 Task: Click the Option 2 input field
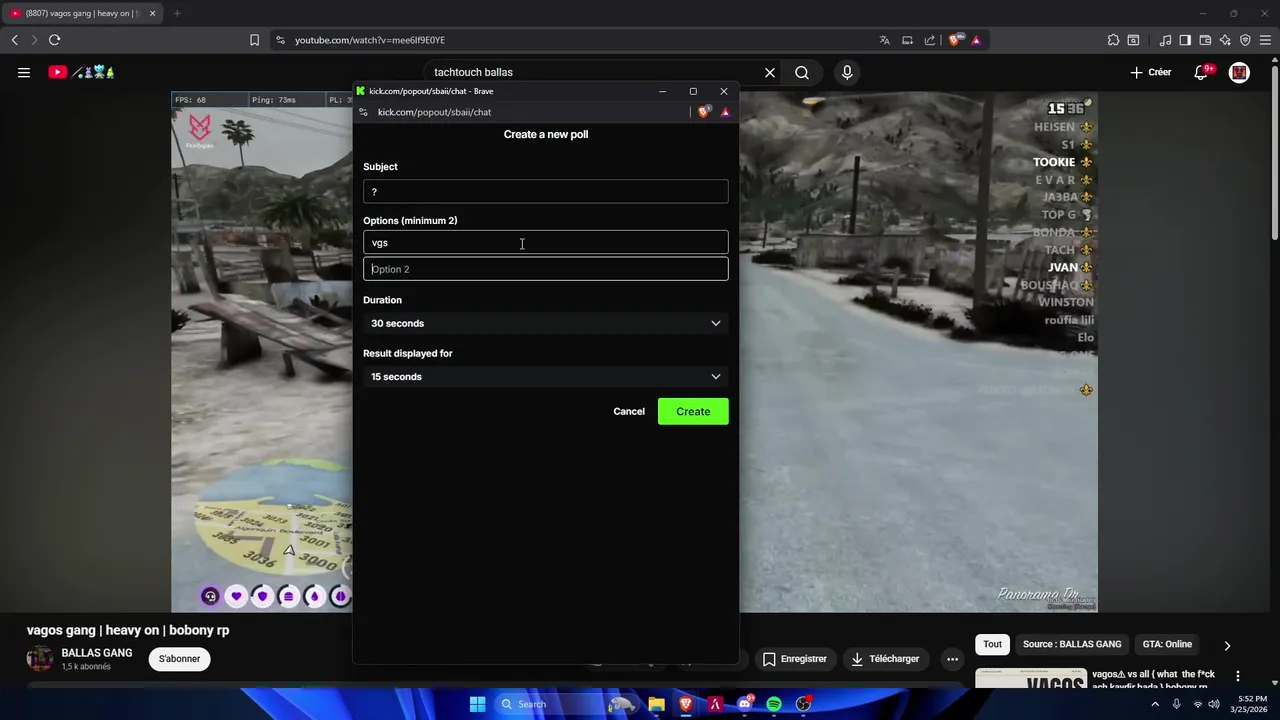click(x=546, y=269)
